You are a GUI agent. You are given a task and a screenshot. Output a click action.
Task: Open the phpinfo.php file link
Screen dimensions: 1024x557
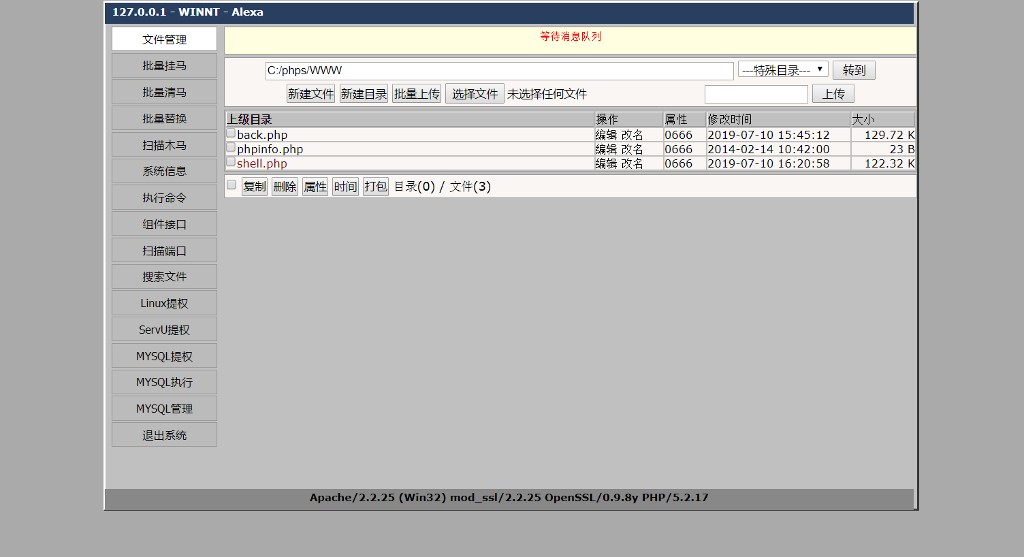coord(270,149)
